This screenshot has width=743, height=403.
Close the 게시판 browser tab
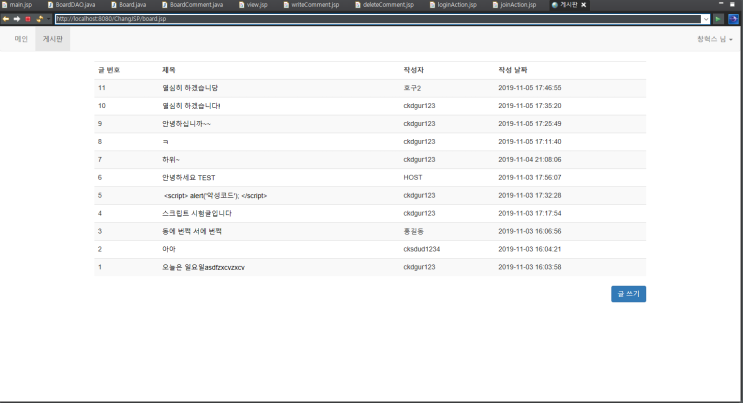tap(584, 5)
